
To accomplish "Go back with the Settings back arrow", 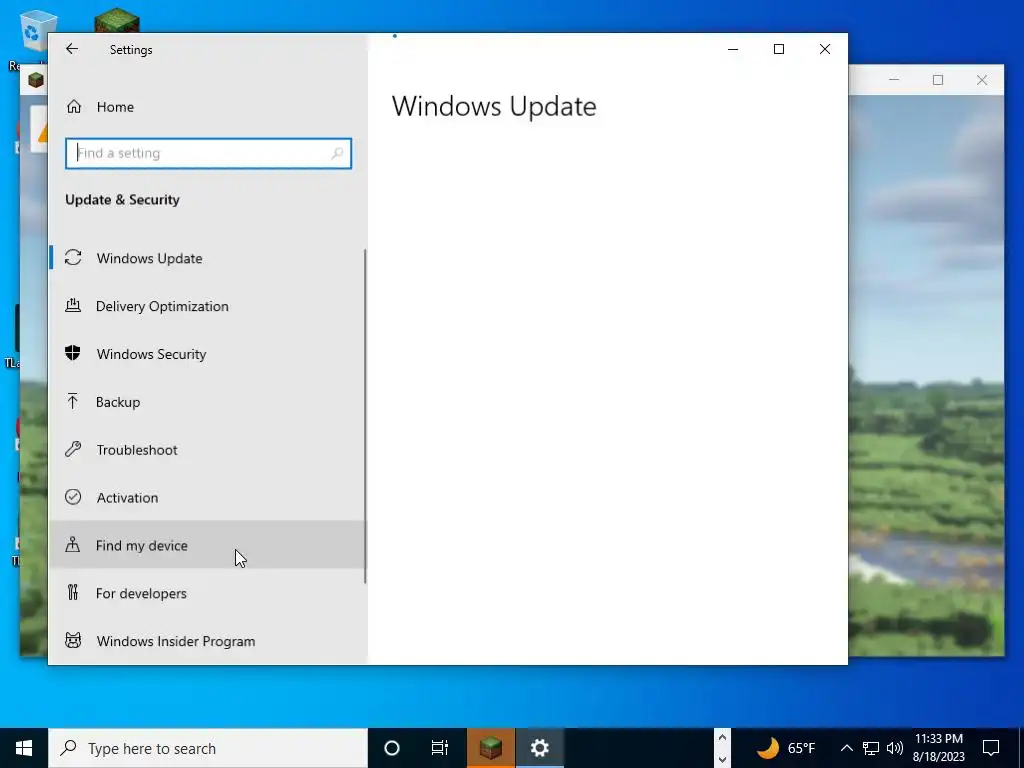I will [x=72, y=49].
